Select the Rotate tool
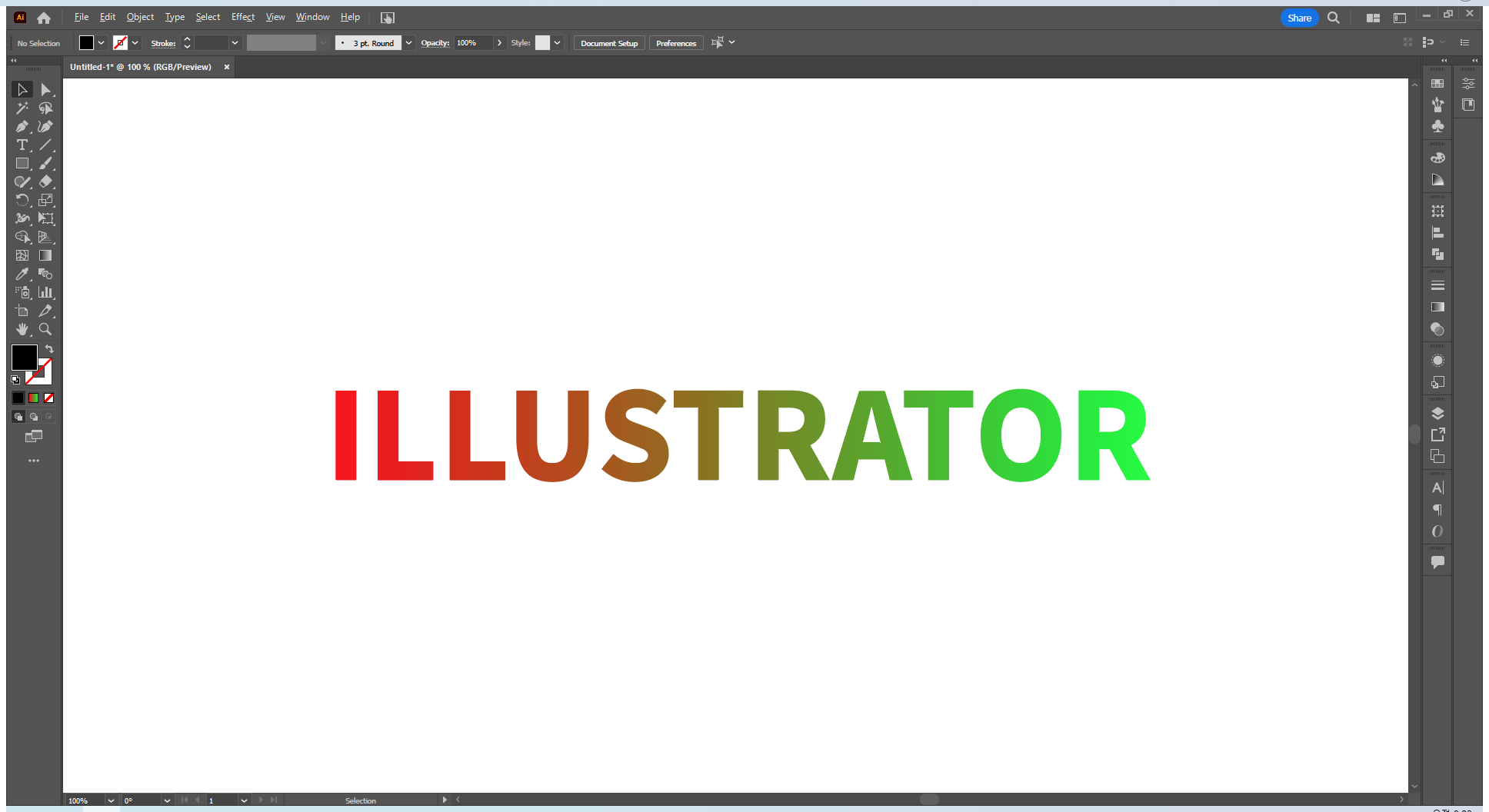 click(x=22, y=201)
